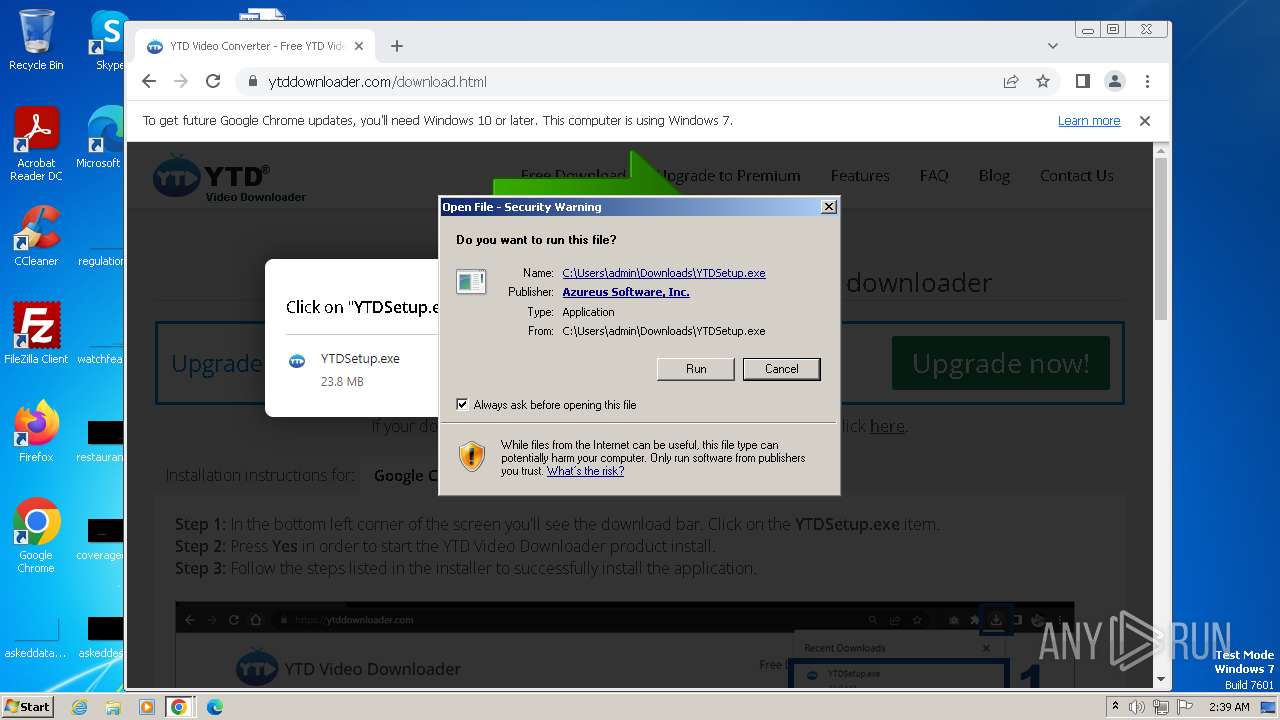Toggle the Chrome side panel icon
The image size is (1280, 720).
coord(1083,82)
